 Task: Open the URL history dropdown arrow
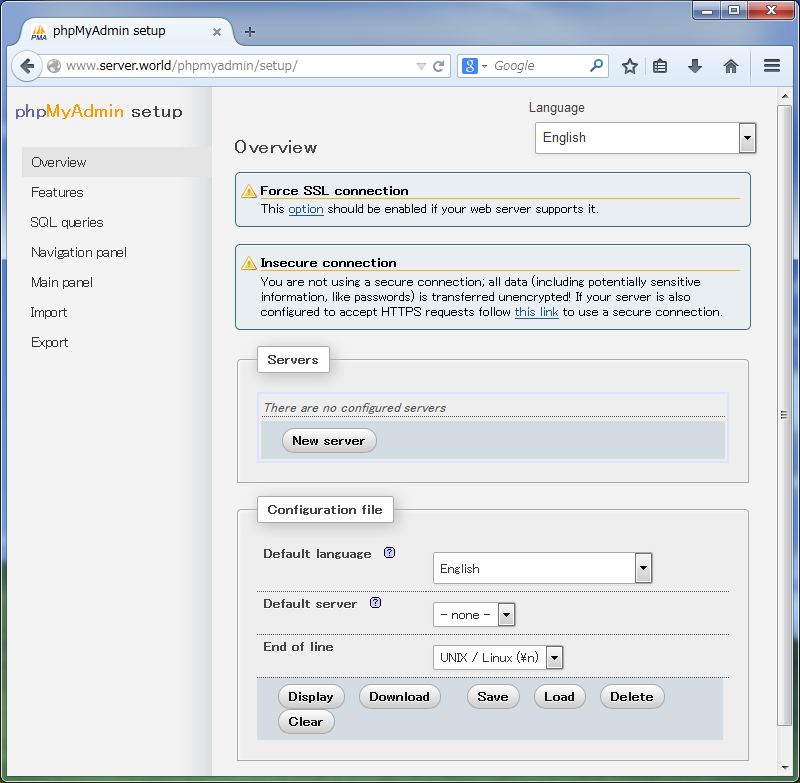click(421, 66)
